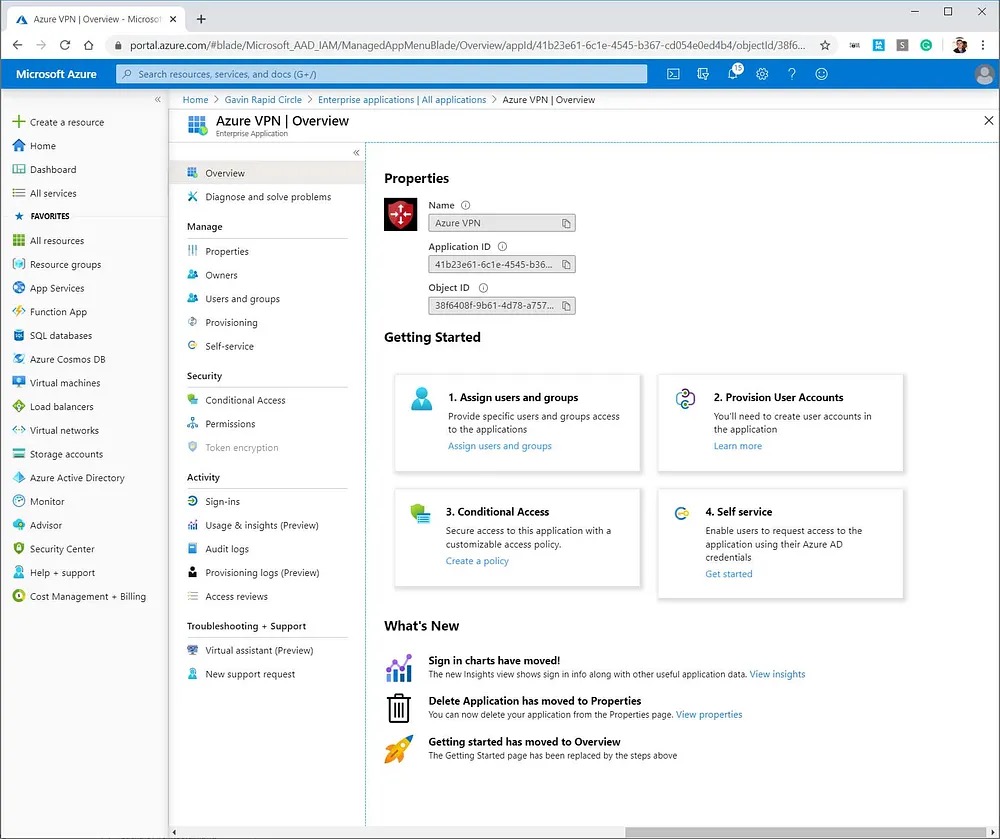The height and width of the screenshot is (839, 1000).
Task: Click View insights link
Action: point(777,674)
